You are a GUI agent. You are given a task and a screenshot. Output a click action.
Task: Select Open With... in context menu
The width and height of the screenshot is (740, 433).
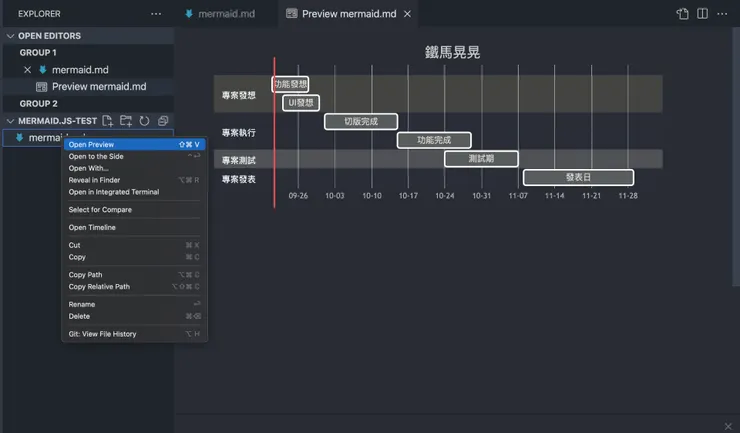click(x=135, y=168)
